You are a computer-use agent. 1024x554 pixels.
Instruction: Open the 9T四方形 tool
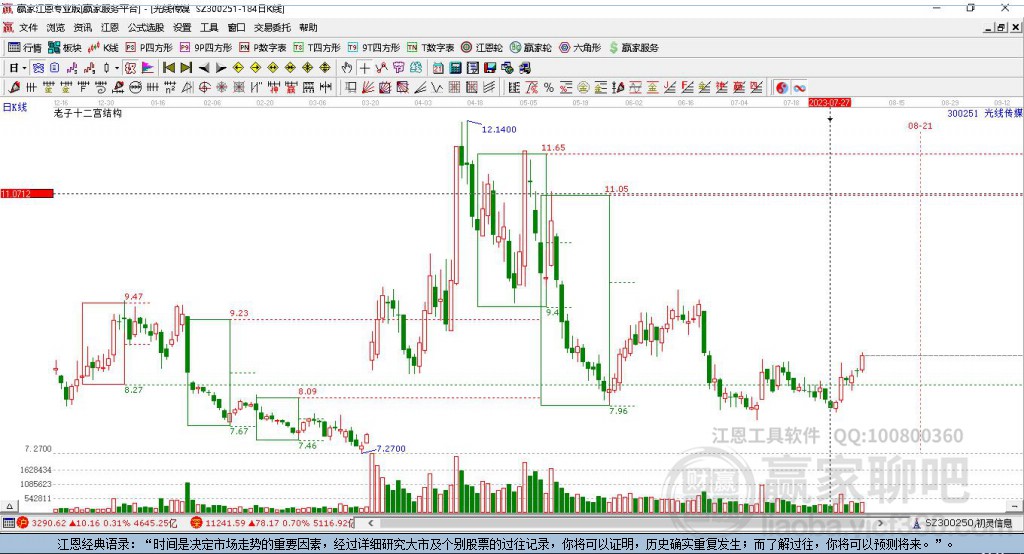(x=374, y=48)
